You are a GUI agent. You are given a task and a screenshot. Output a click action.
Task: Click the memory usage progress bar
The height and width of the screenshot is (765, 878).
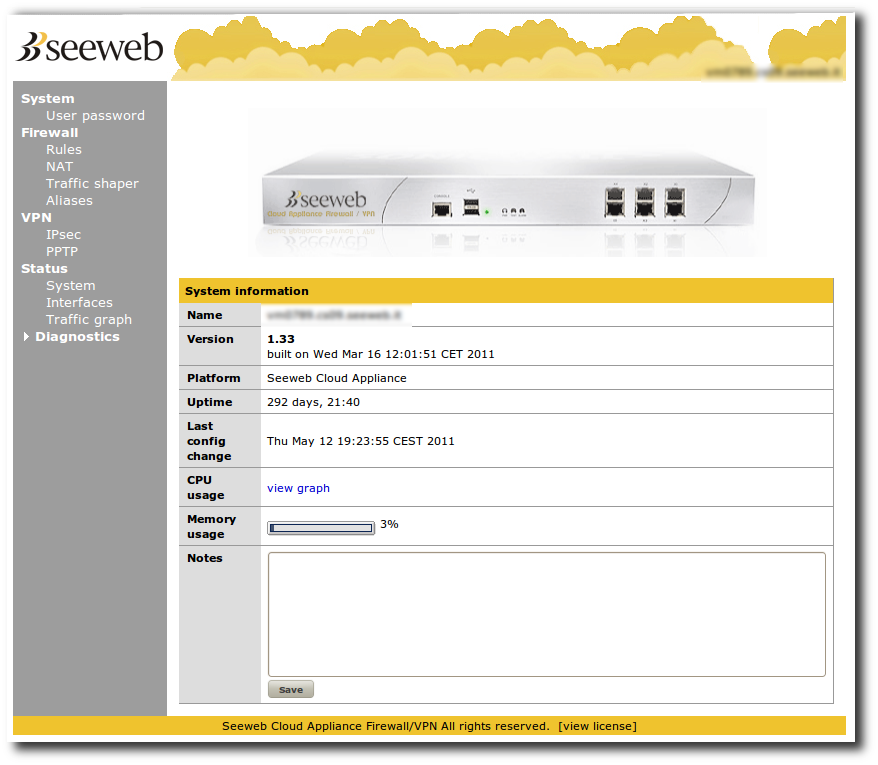click(x=321, y=528)
